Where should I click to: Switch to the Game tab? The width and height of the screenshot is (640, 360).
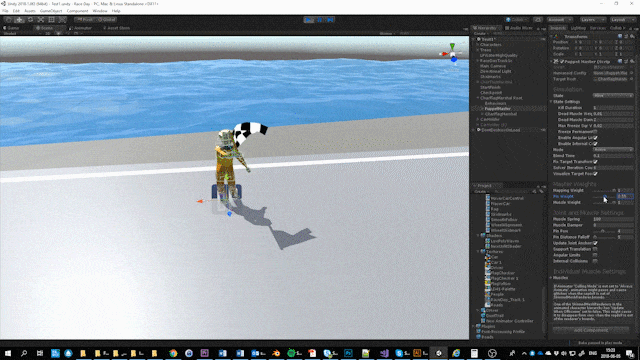pyautogui.click(x=12, y=28)
